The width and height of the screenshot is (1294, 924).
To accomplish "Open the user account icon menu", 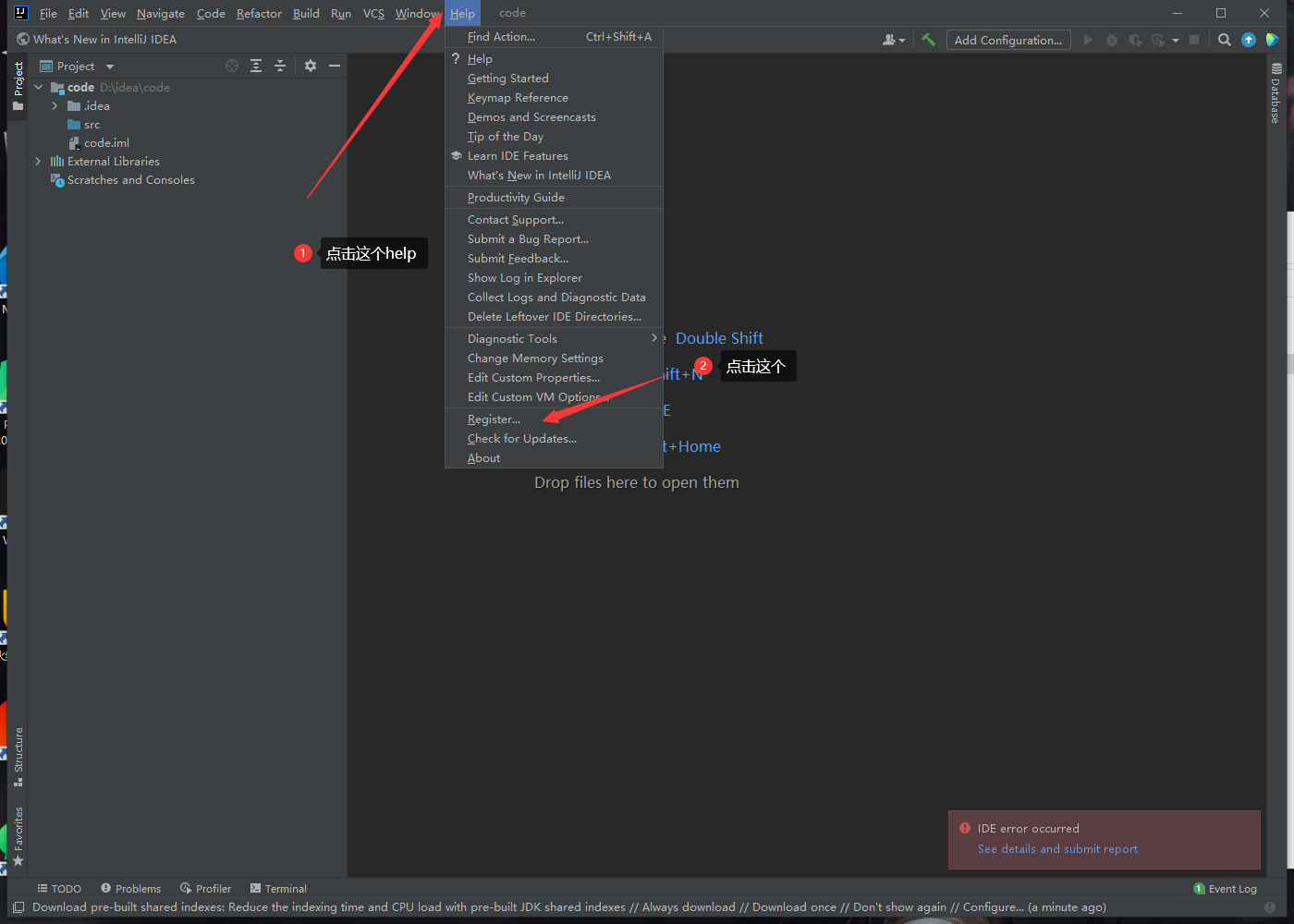I will (x=893, y=40).
